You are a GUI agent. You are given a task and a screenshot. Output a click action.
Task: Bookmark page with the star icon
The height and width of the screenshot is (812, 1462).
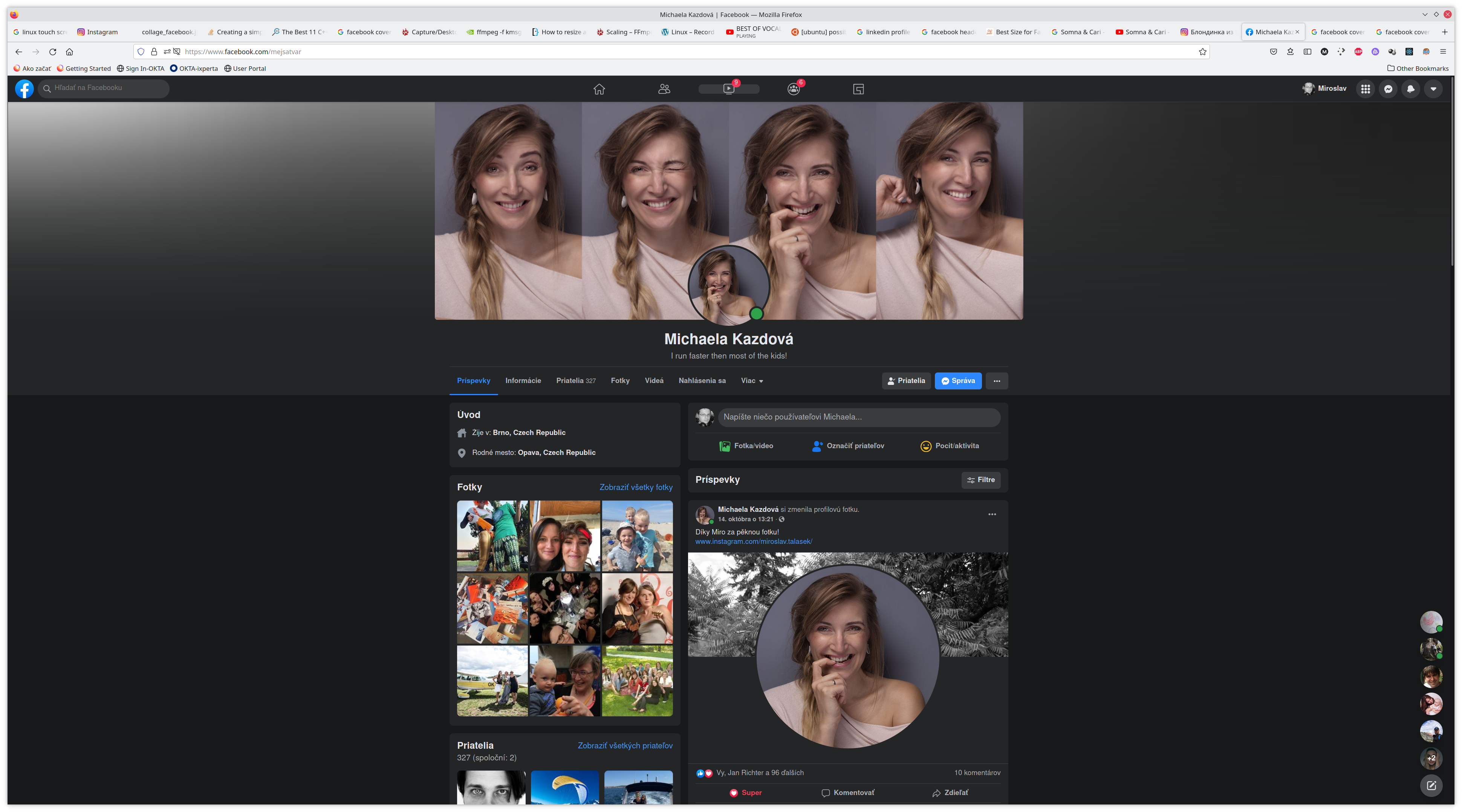(x=1202, y=52)
